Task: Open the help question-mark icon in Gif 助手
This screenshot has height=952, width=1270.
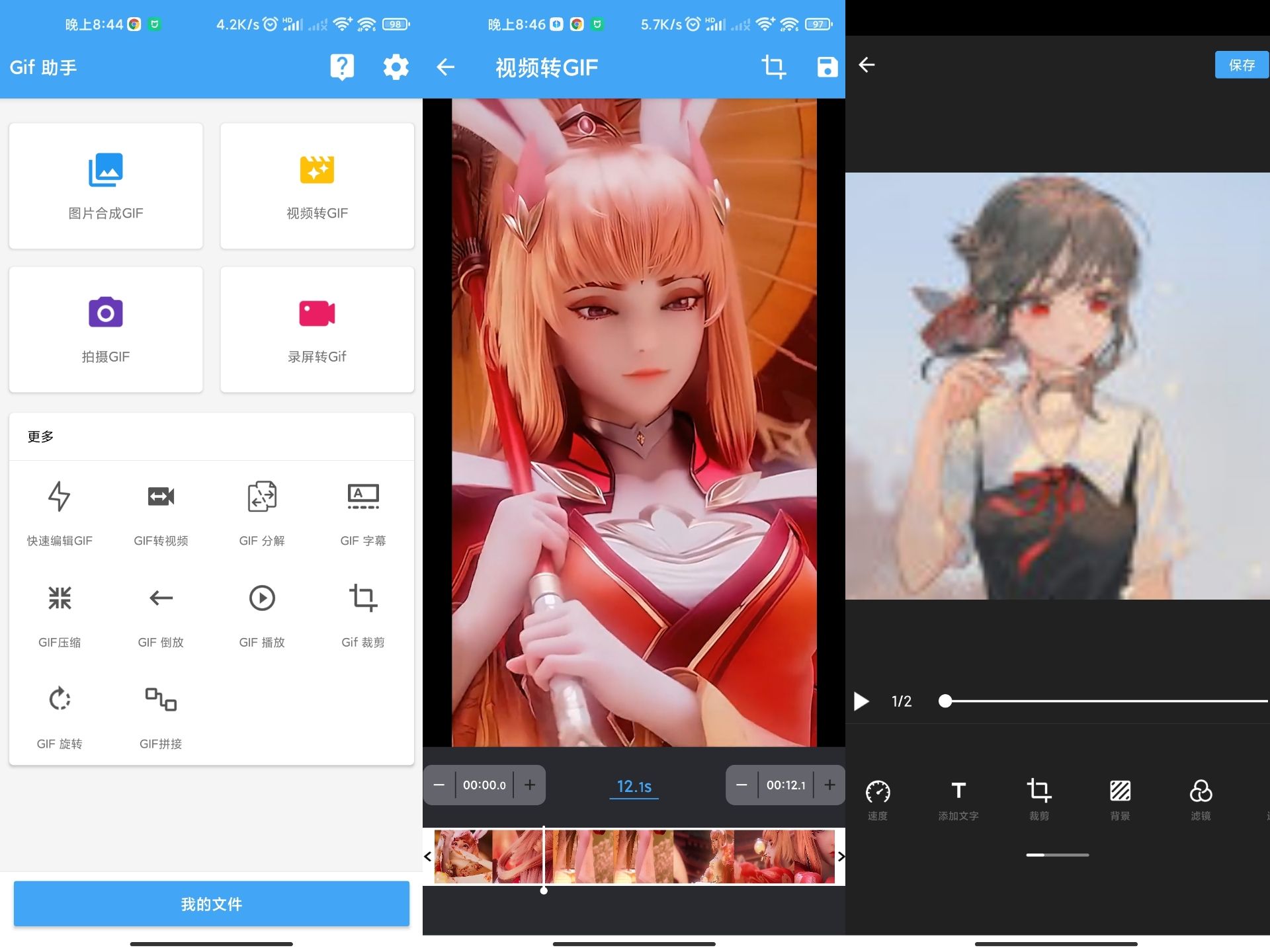Action: point(342,67)
